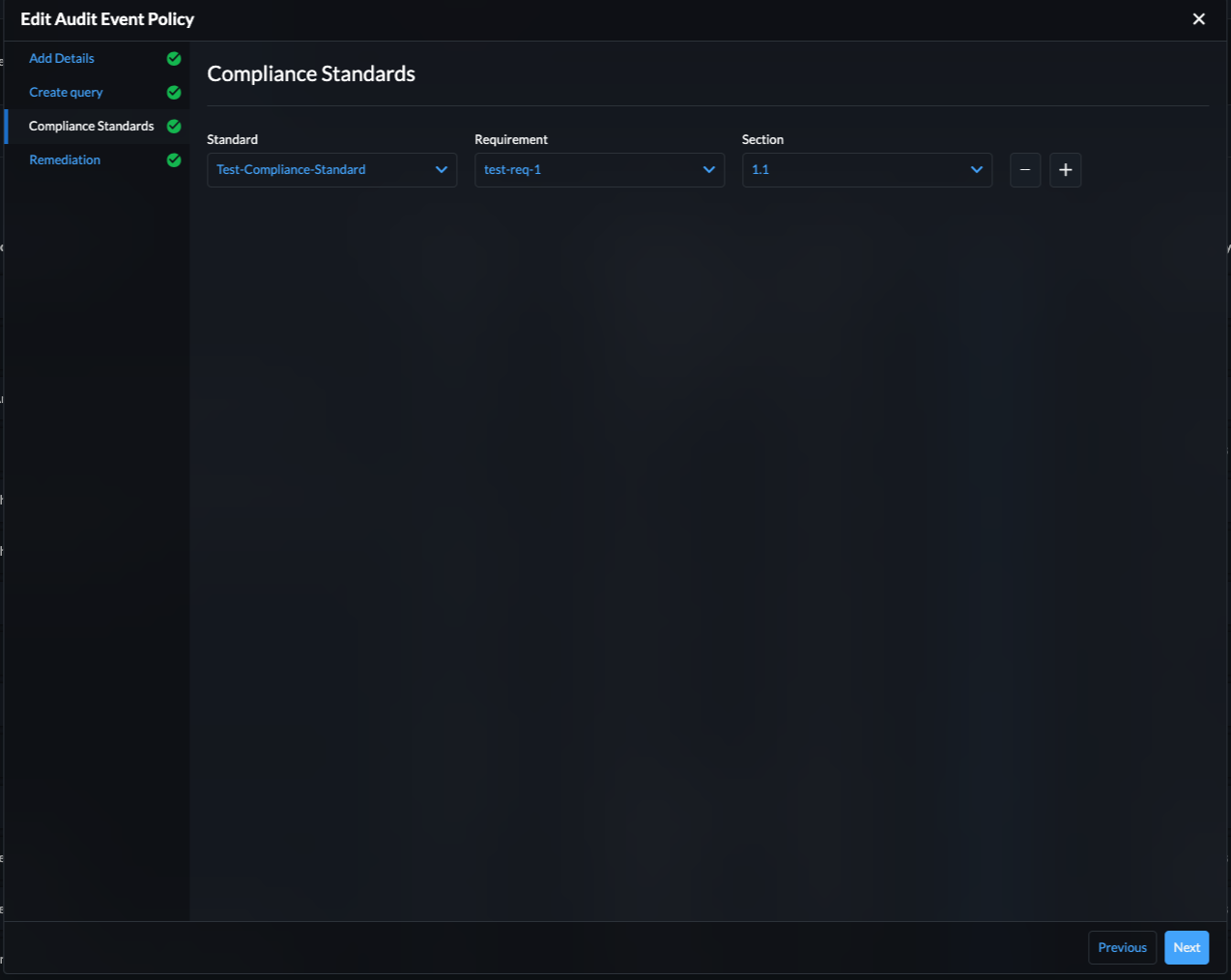Click the green checkmark beside Remediation

click(x=174, y=159)
